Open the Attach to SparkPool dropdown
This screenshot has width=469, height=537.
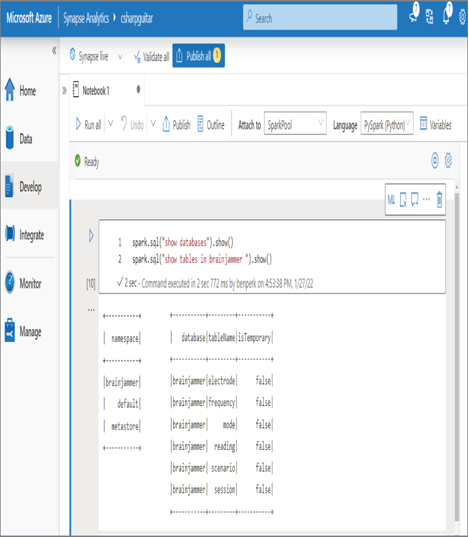(x=295, y=123)
